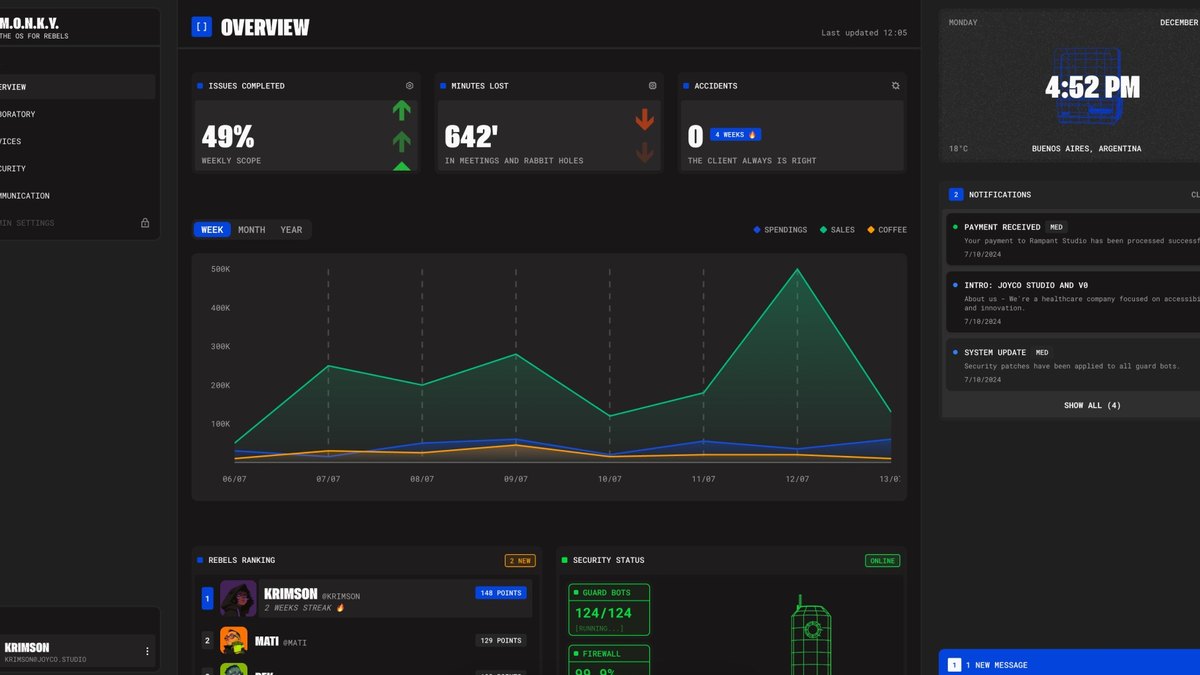The image size is (1200, 675).
Task: Click the Accidents card options icon
Action: tap(895, 86)
